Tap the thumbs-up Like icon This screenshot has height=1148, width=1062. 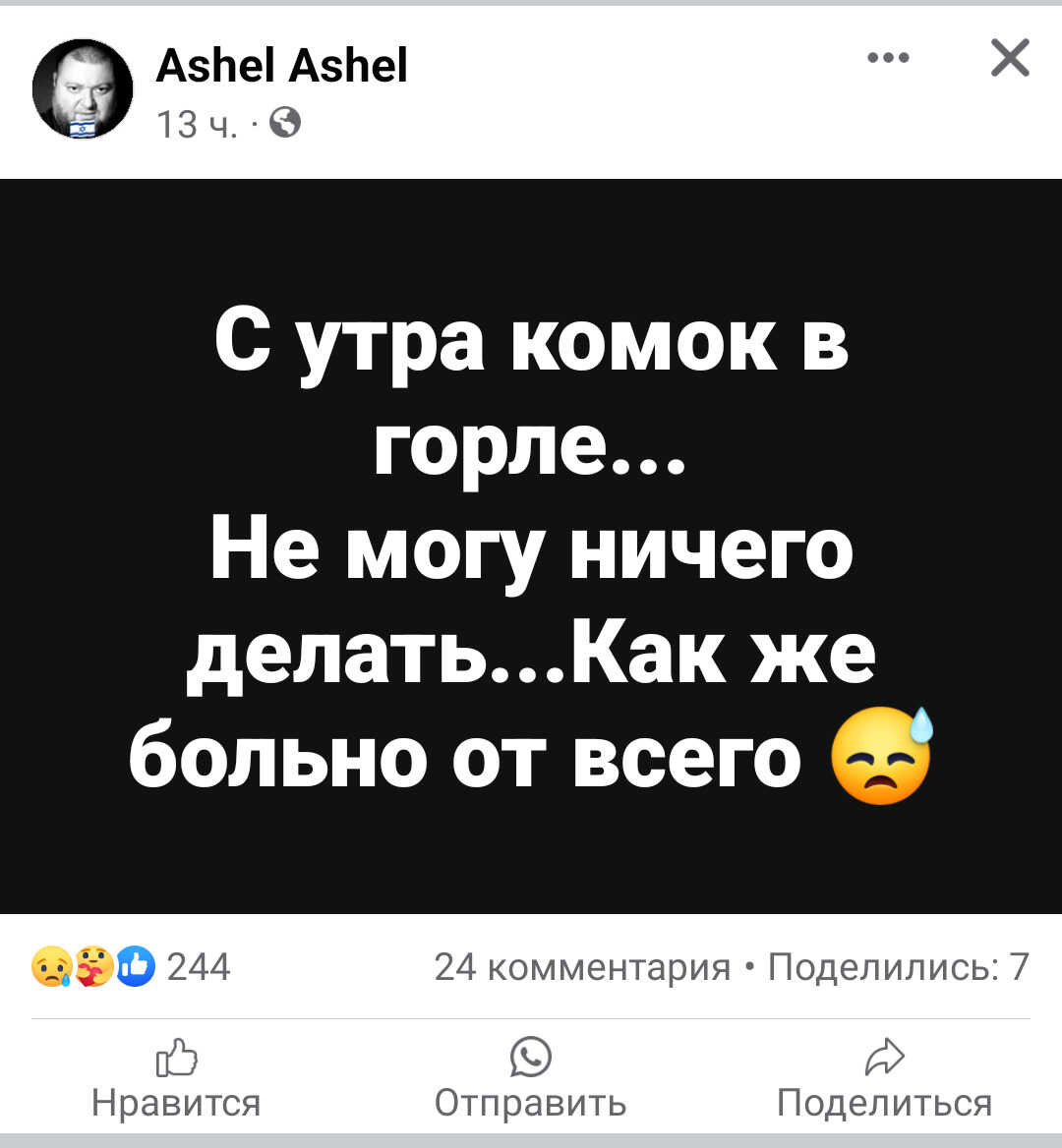[177, 1058]
